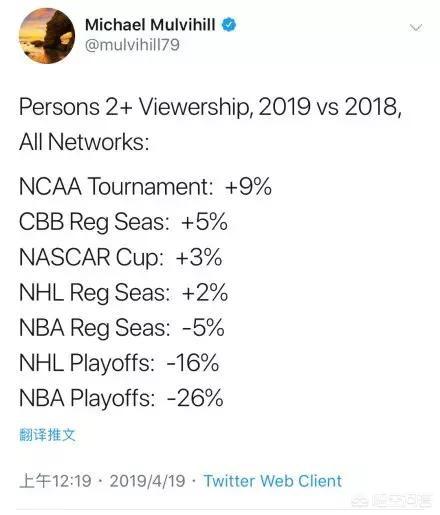Screen dimensions: 440x515
Task: Click the NCAA Tournament +9% line
Action: pyautogui.click(x=145, y=186)
